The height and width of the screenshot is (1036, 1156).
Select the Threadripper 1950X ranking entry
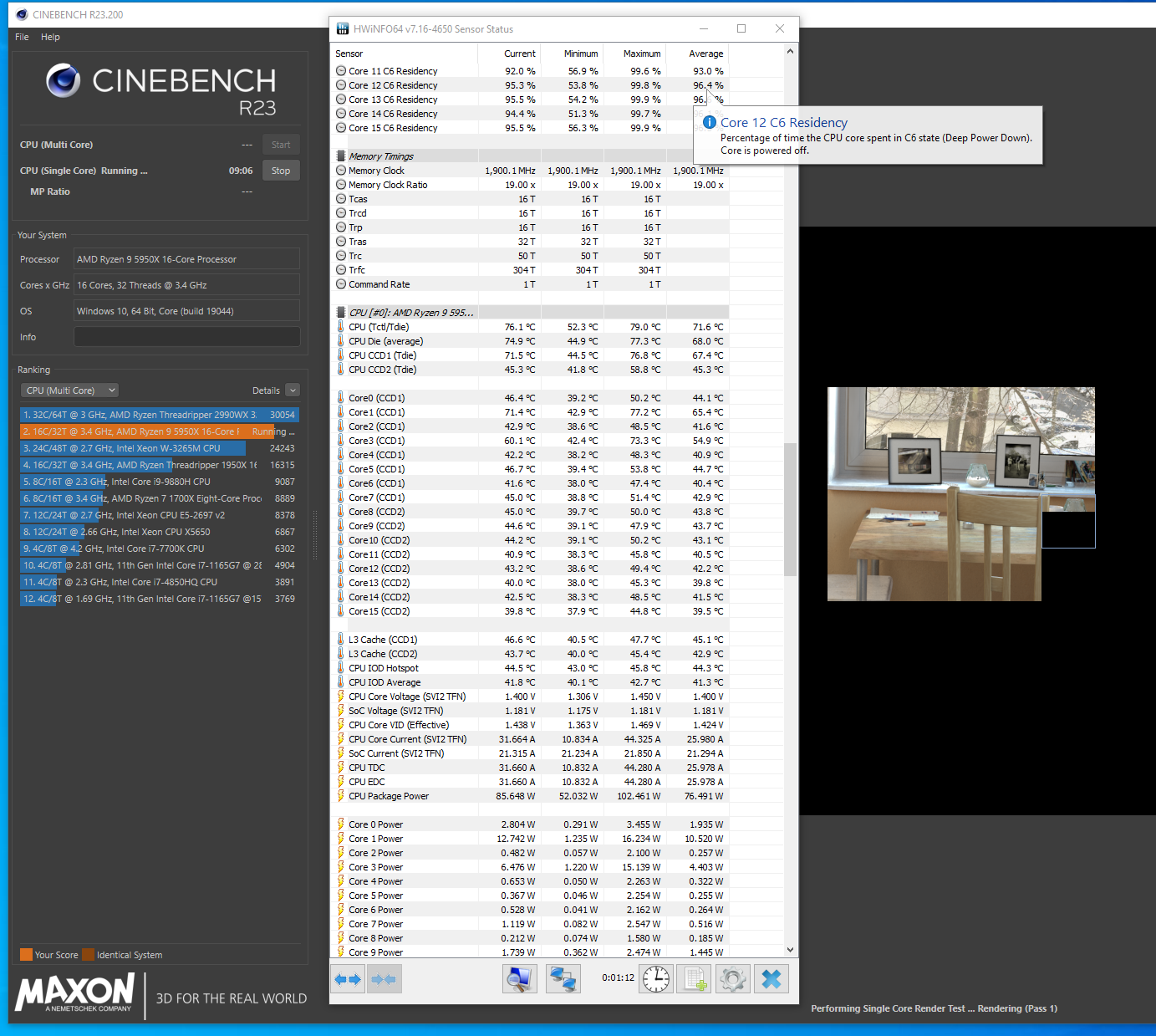(159, 465)
